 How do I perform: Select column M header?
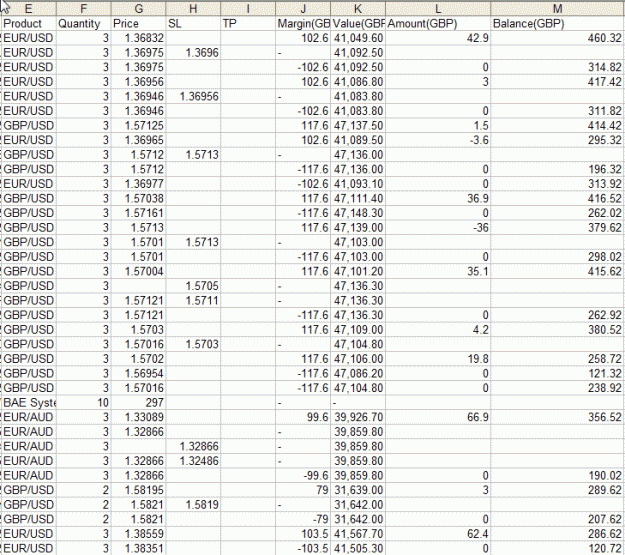click(x=558, y=8)
